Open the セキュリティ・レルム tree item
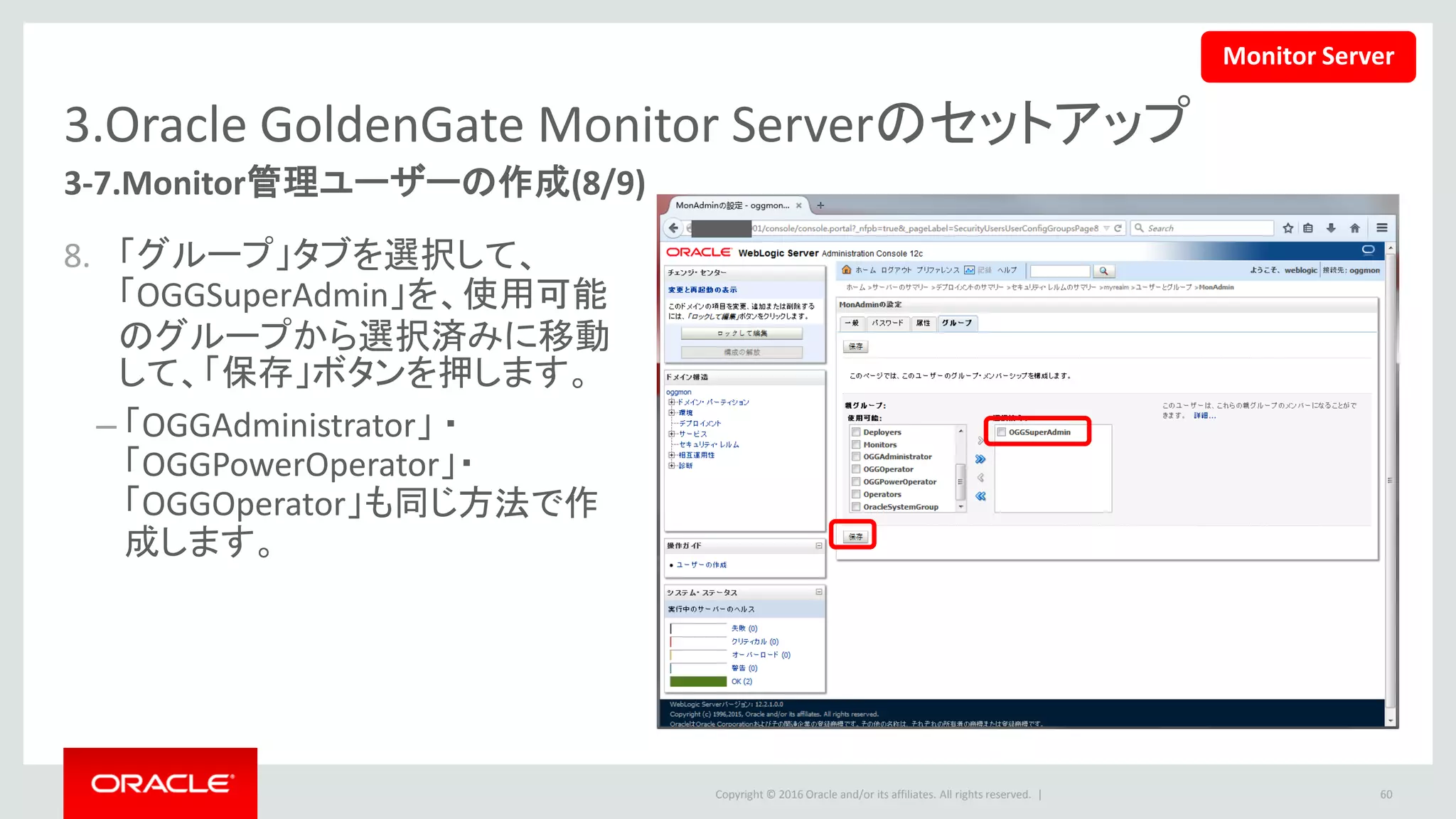Viewport: 1456px width, 819px height. pos(709,444)
